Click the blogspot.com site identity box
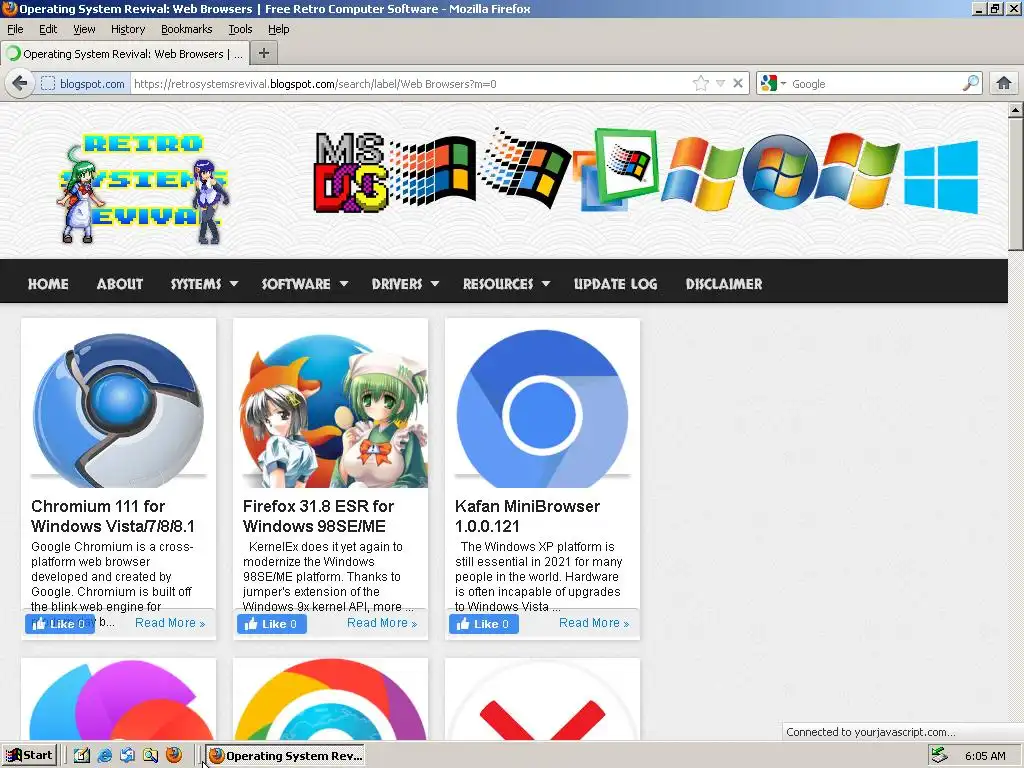The height and width of the screenshot is (768, 1024). click(83, 84)
